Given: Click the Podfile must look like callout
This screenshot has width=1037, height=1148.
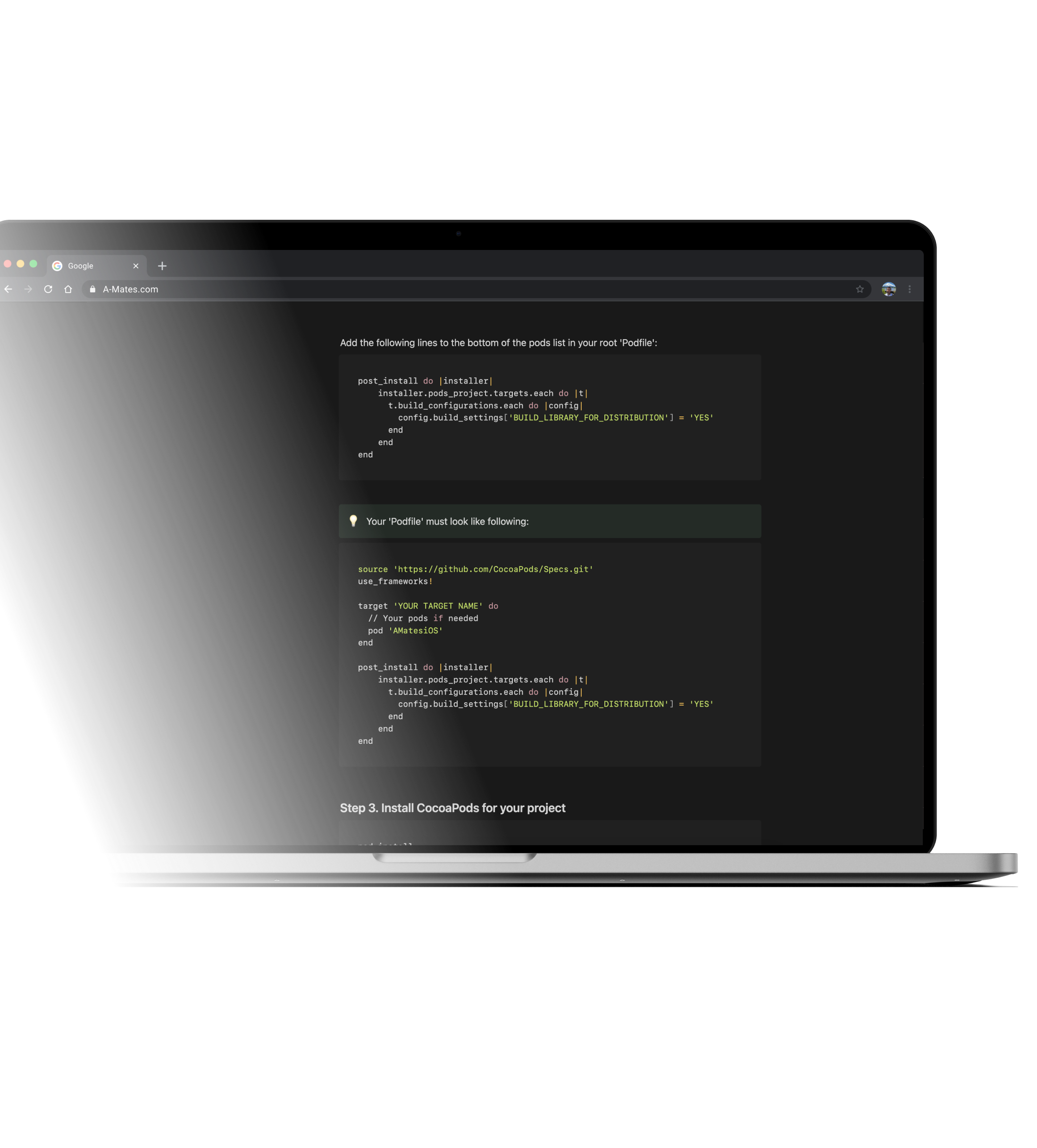Looking at the screenshot, I should pyautogui.click(x=447, y=522).
